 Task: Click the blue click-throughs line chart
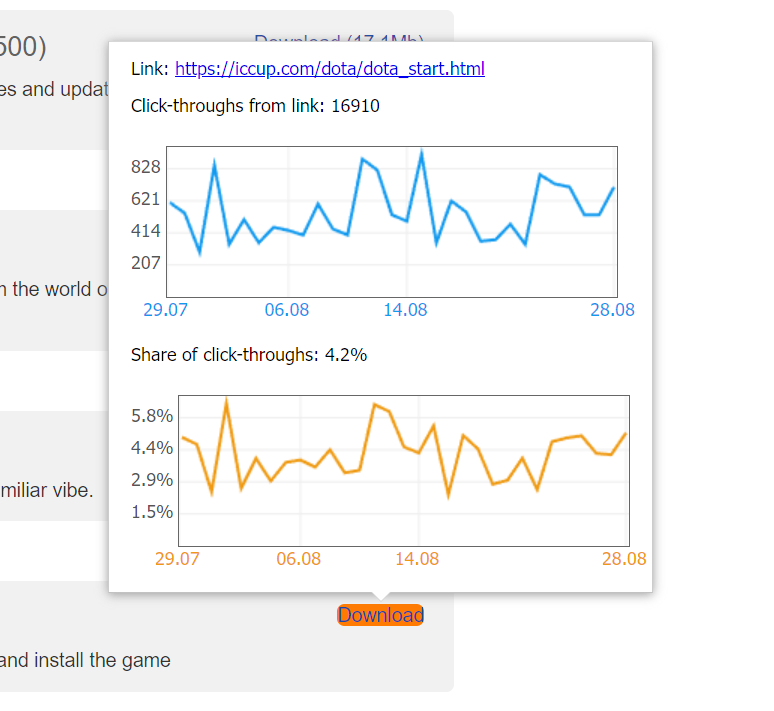(x=392, y=222)
